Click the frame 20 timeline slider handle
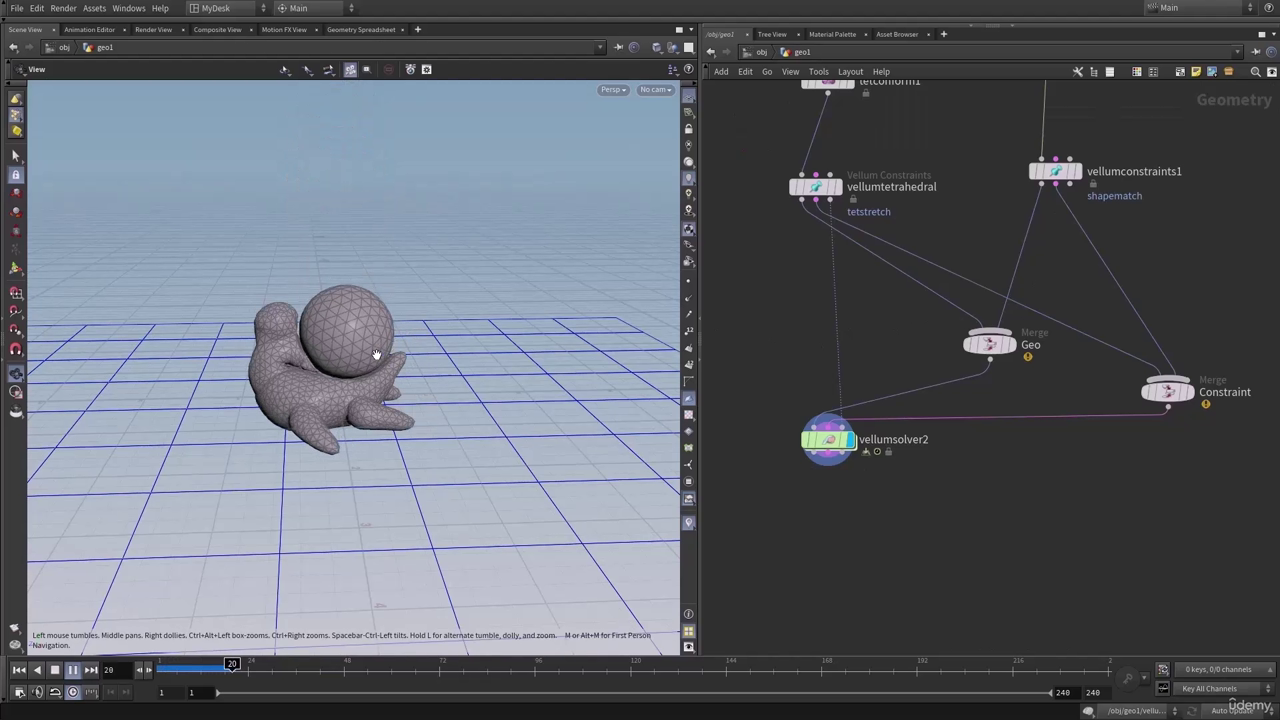Image resolution: width=1280 pixels, height=720 pixels. pos(231,664)
